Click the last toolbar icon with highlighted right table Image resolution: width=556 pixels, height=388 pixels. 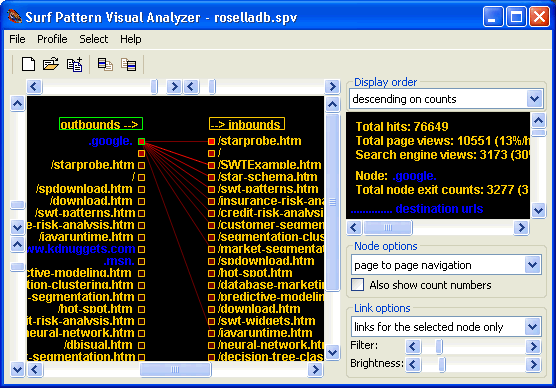point(129,65)
